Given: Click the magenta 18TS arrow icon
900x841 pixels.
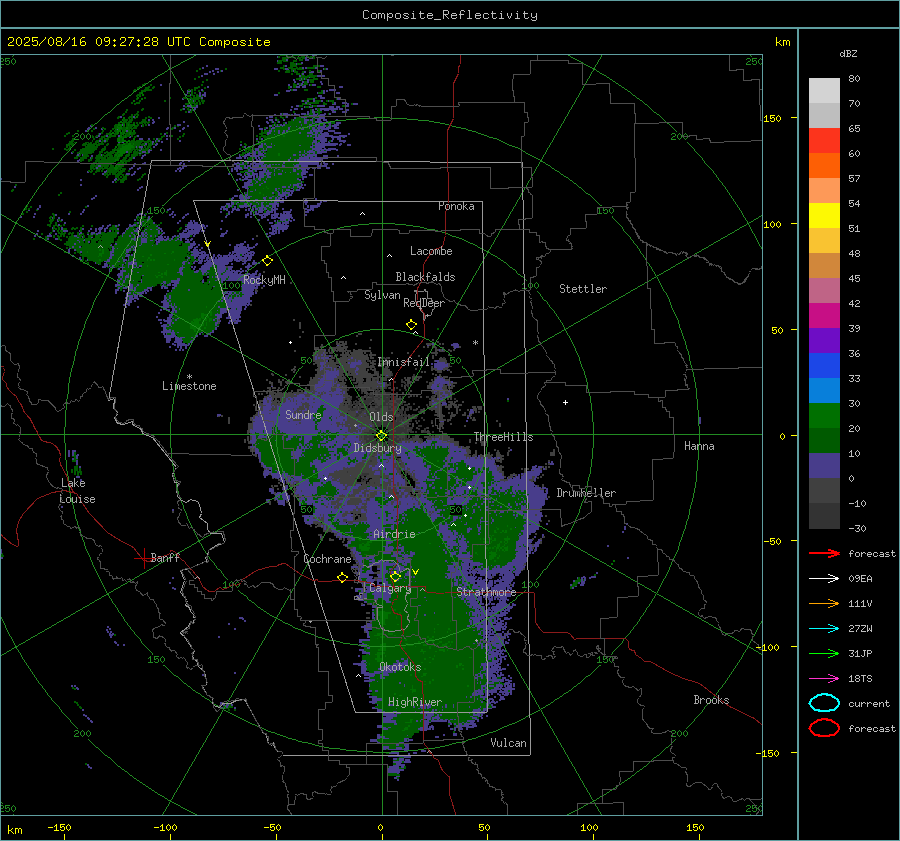Looking at the screenshot, I should click(824, 679).
